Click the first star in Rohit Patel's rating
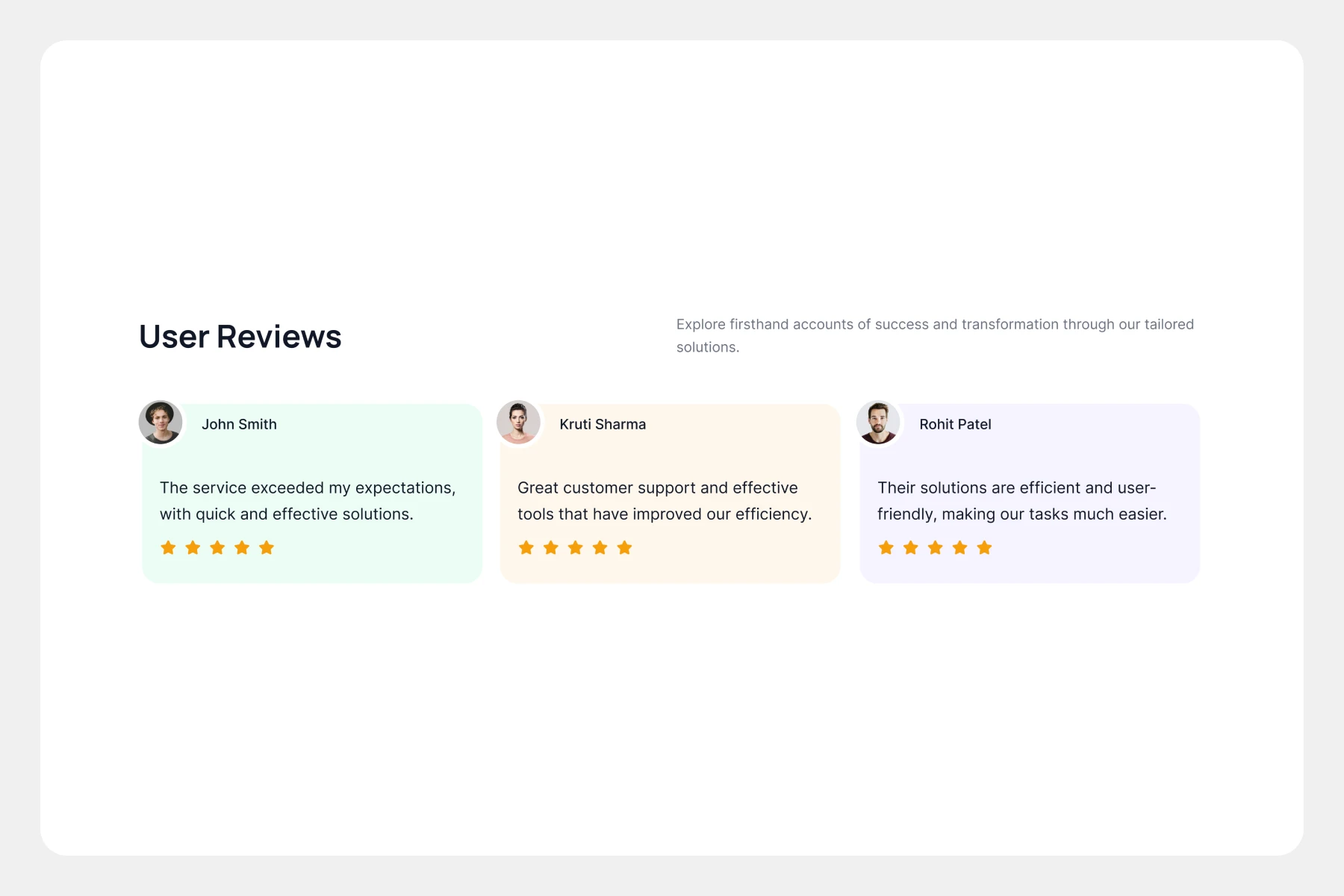This screenshot has height=896, width=1344. tap(886, 548)
